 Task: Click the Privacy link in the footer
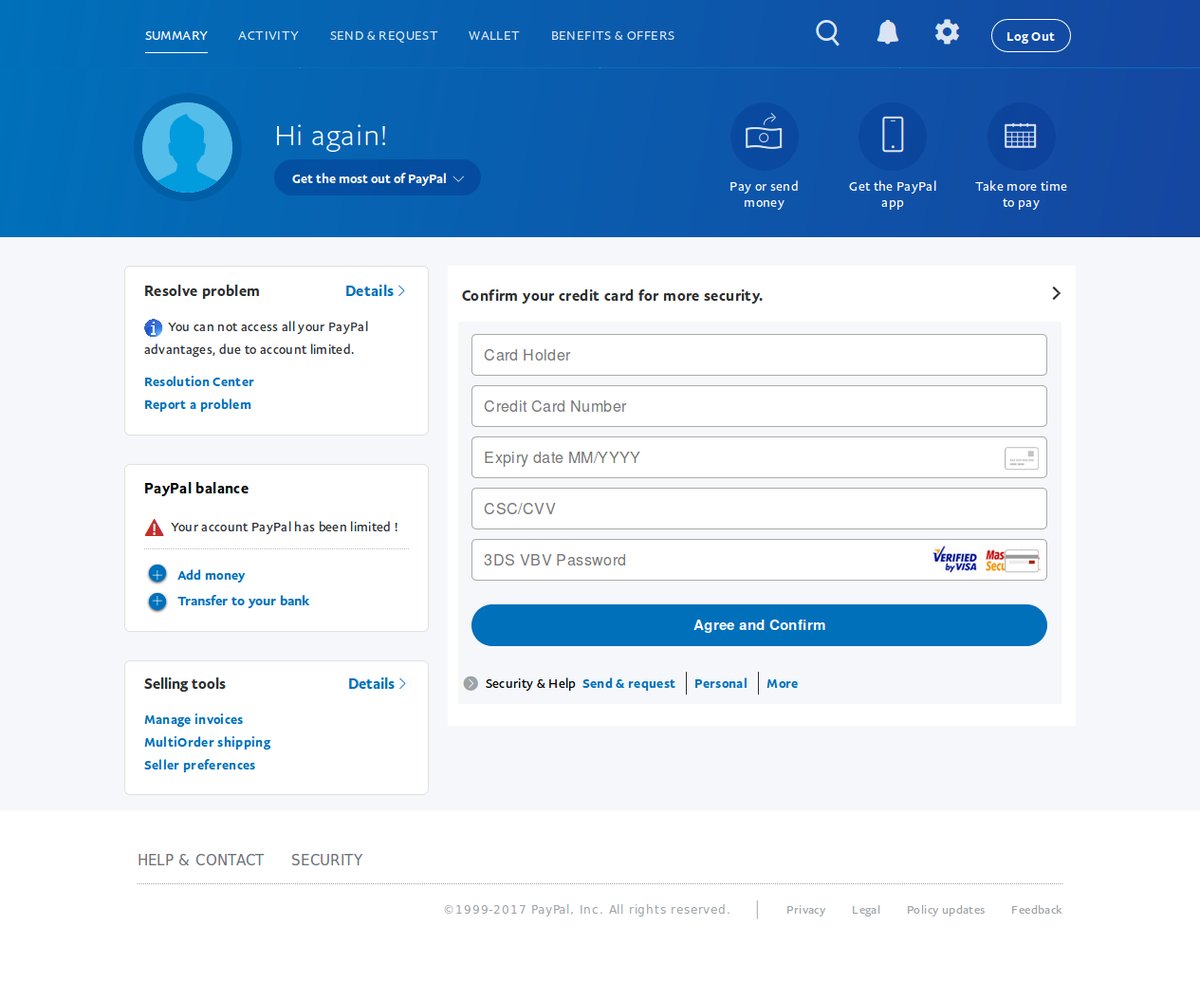pyautogui.click(x=805, y=910)
